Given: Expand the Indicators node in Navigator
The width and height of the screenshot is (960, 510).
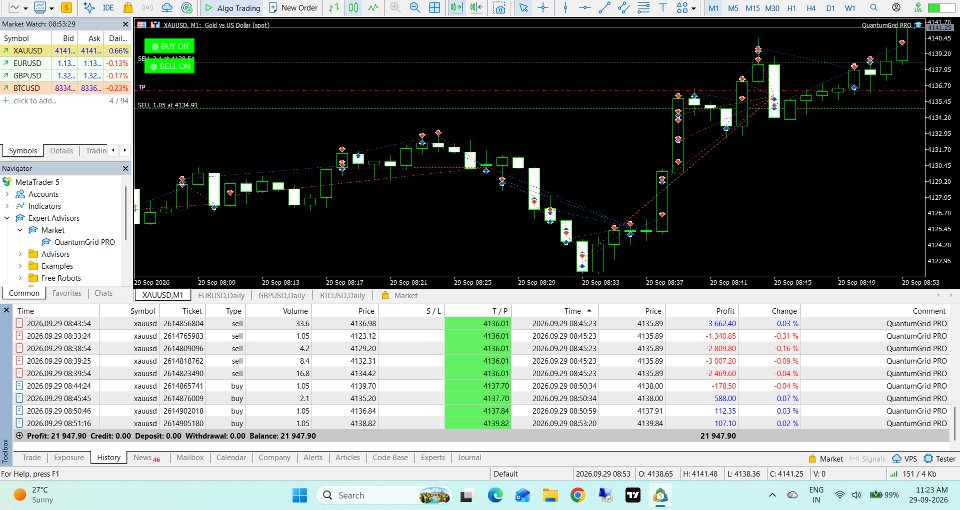Looking at the screenshot, I should (x=7, y=206).
